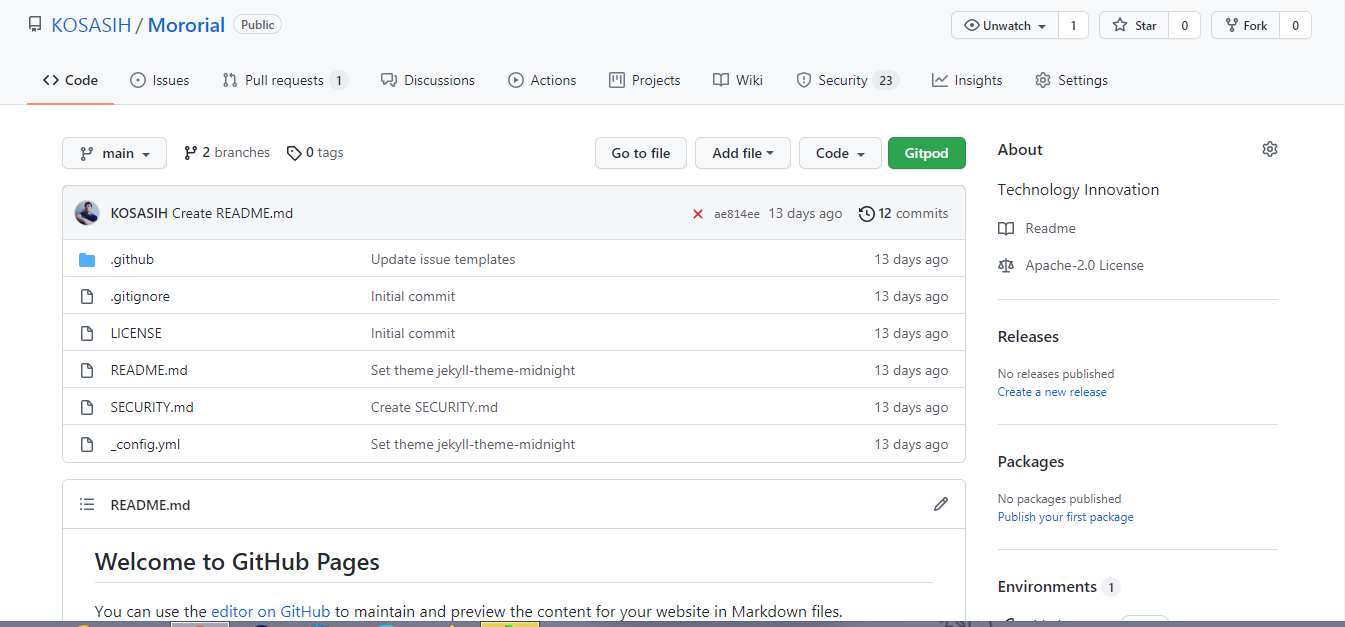Click Publish your first package
Screen dimensions: 1345x627
coord(1066,517)
